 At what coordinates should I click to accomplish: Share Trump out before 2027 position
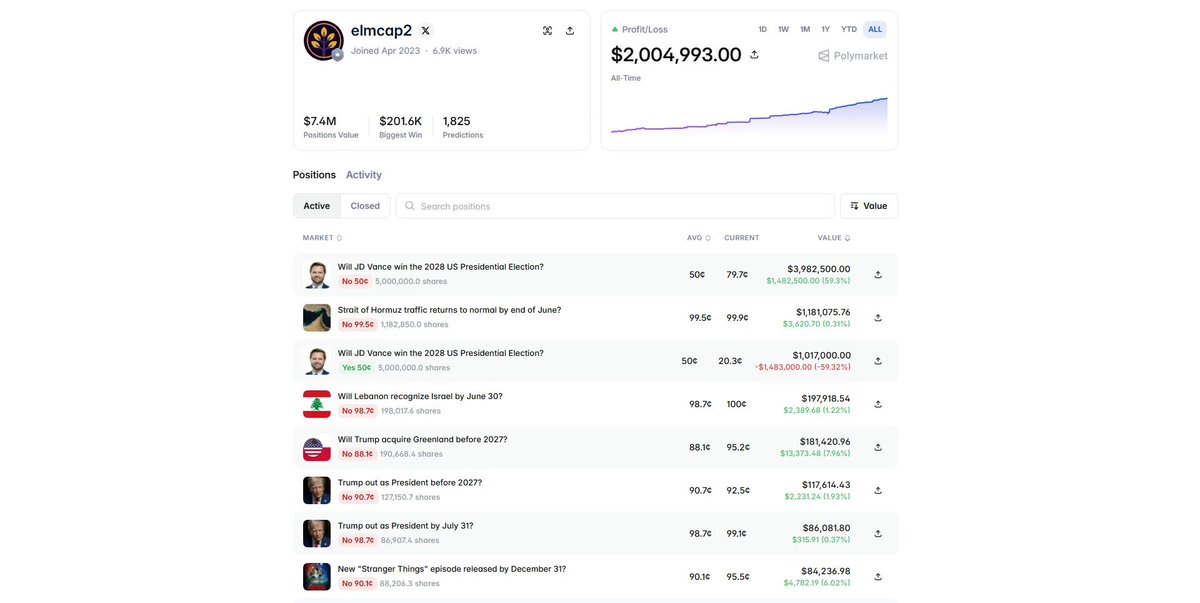pyautogui.click(x=878, y=490)
